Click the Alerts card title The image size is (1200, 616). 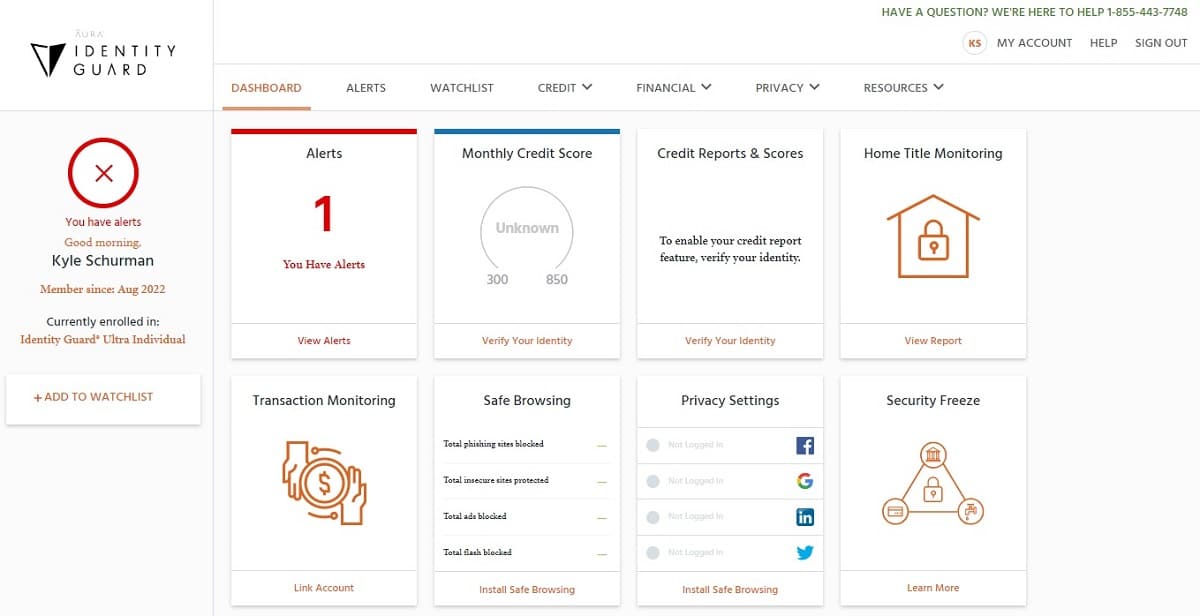[324, 153]
